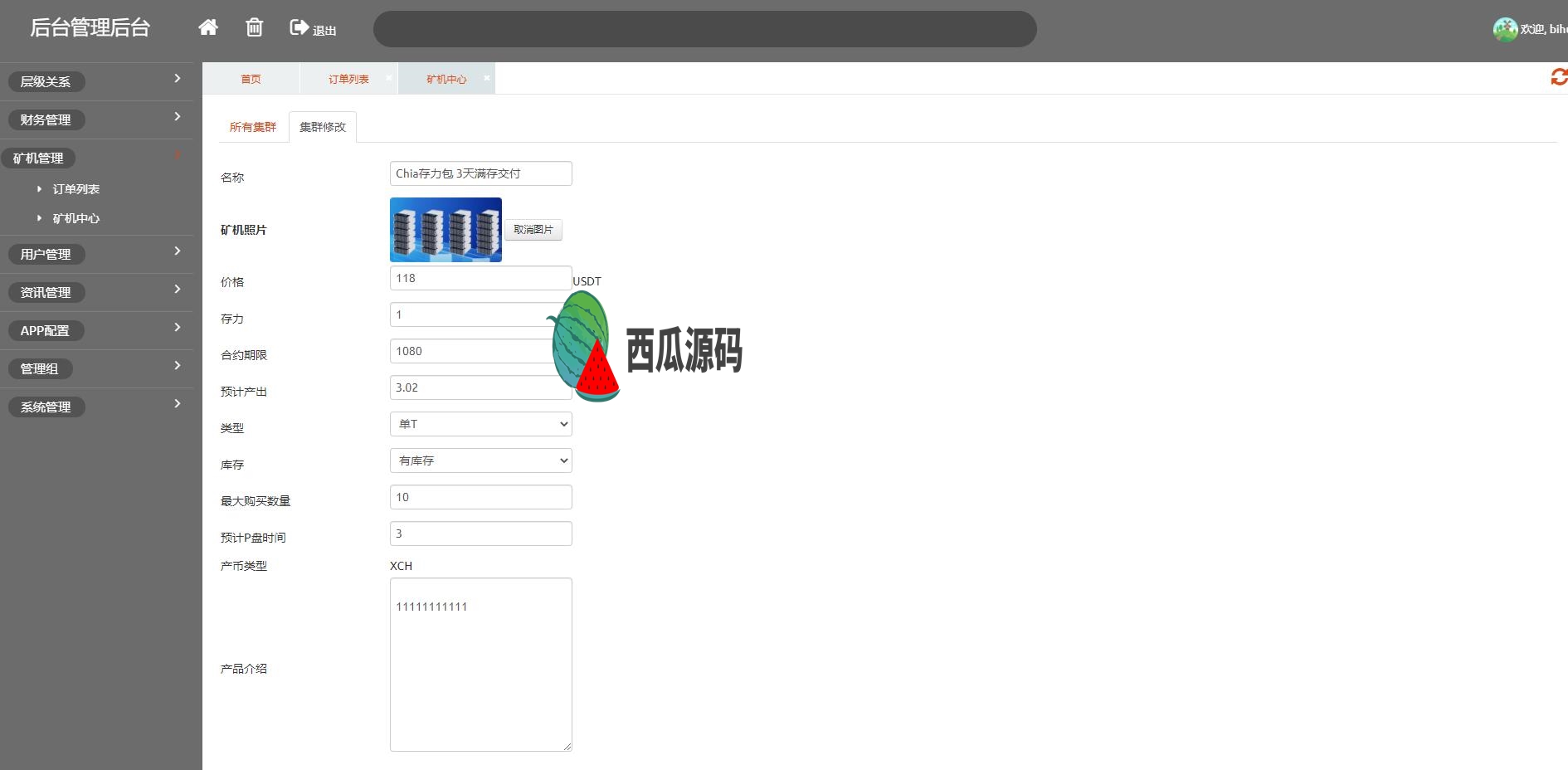Click the refresh icon at top right
Viewport: 1568px width, 770px height.
(1559, 77)
